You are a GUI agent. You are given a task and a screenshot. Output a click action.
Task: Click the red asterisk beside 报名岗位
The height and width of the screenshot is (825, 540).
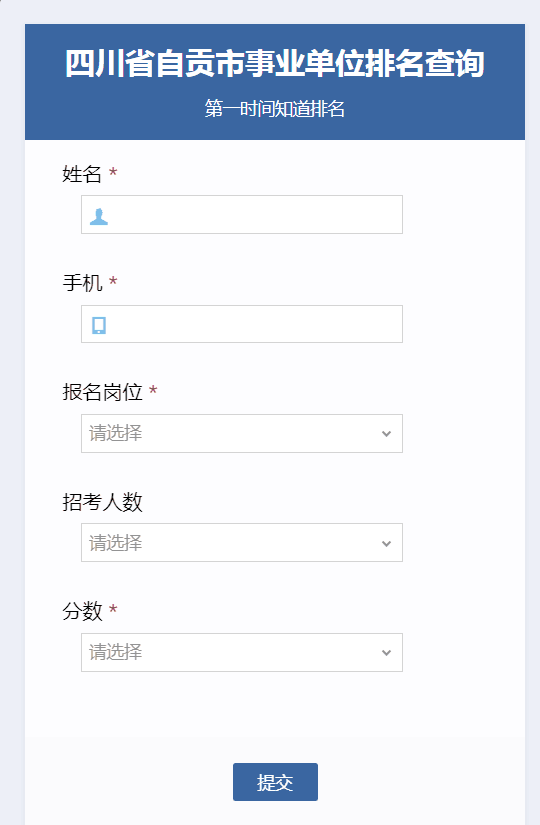[153, 390]
